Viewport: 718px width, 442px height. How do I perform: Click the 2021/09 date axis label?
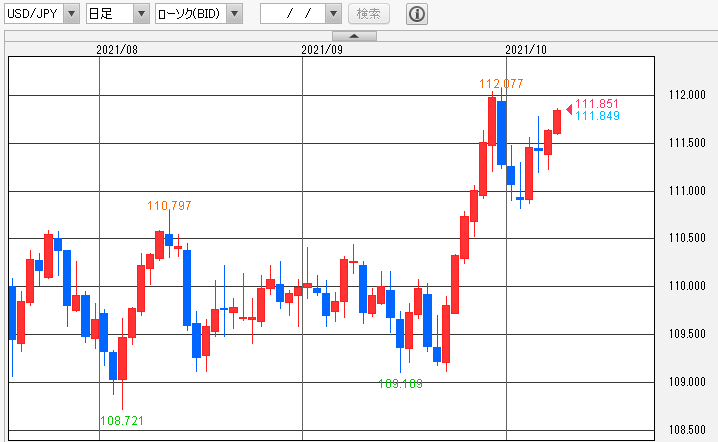(322, 50)
